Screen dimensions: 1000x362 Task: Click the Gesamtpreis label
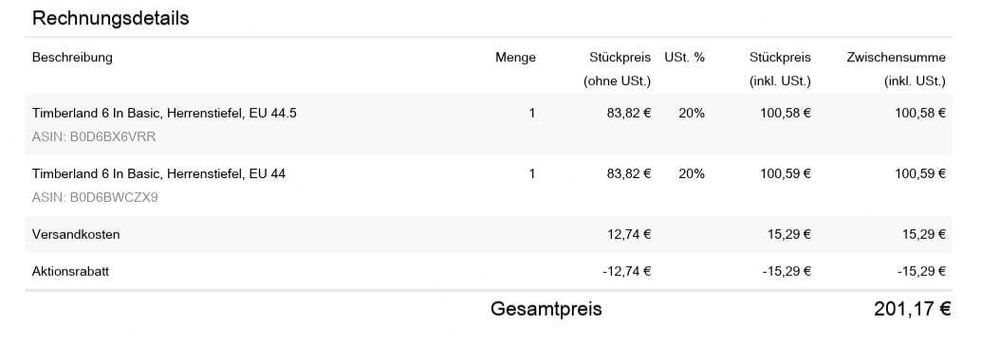(x=546, y=310)
